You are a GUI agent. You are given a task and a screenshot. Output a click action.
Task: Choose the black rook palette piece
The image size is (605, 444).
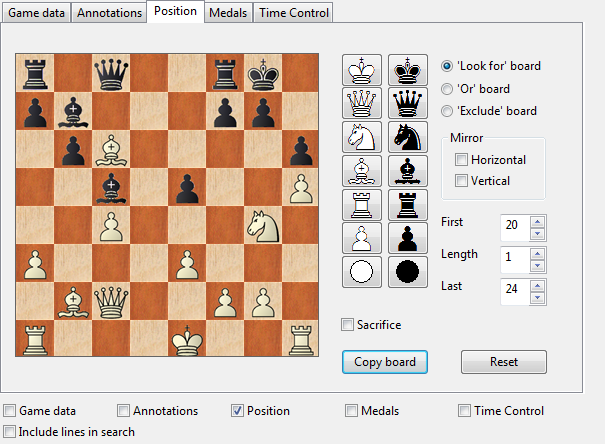point(407,205)
